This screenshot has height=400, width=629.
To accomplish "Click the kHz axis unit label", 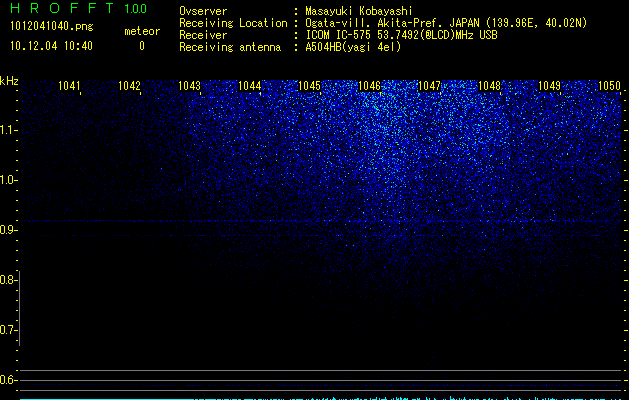I will [x=9, y=81].
